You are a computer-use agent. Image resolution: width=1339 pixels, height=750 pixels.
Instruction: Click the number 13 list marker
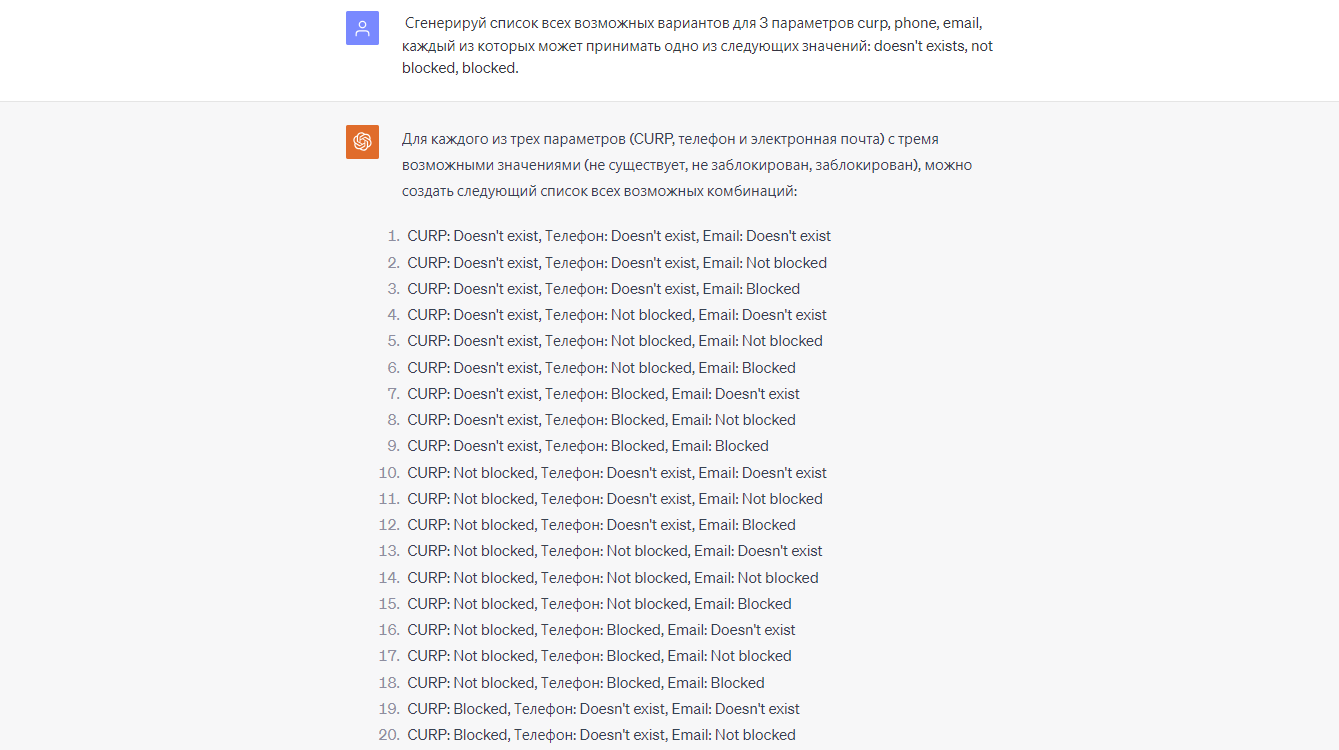click(x=389, y=551)
